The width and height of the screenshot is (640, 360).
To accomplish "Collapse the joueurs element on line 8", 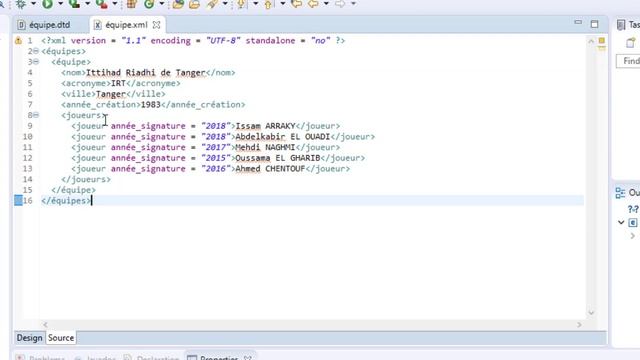I will (36, 115).
